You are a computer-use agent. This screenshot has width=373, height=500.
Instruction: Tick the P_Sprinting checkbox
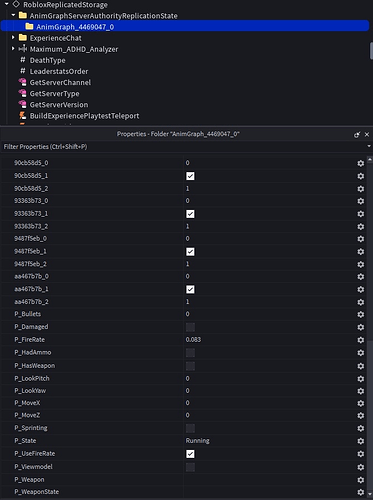[x=190, y=428]
